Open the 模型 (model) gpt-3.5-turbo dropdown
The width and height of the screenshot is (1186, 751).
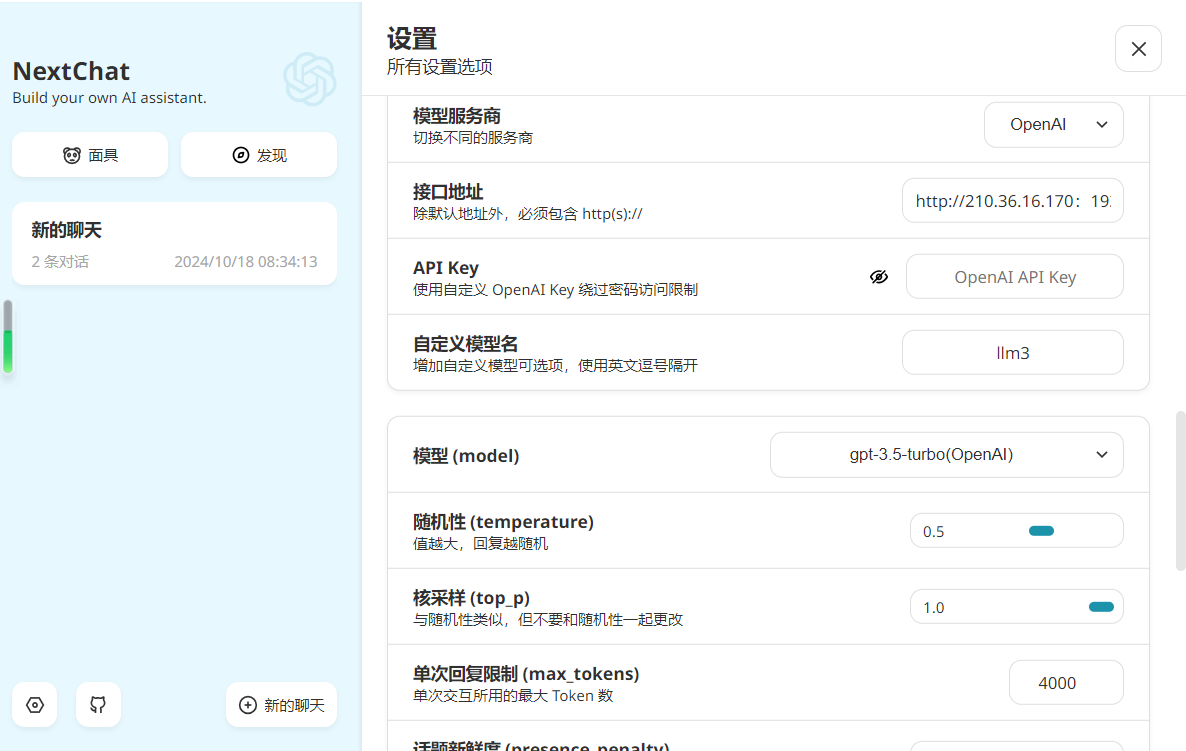[x=946, y=455]
